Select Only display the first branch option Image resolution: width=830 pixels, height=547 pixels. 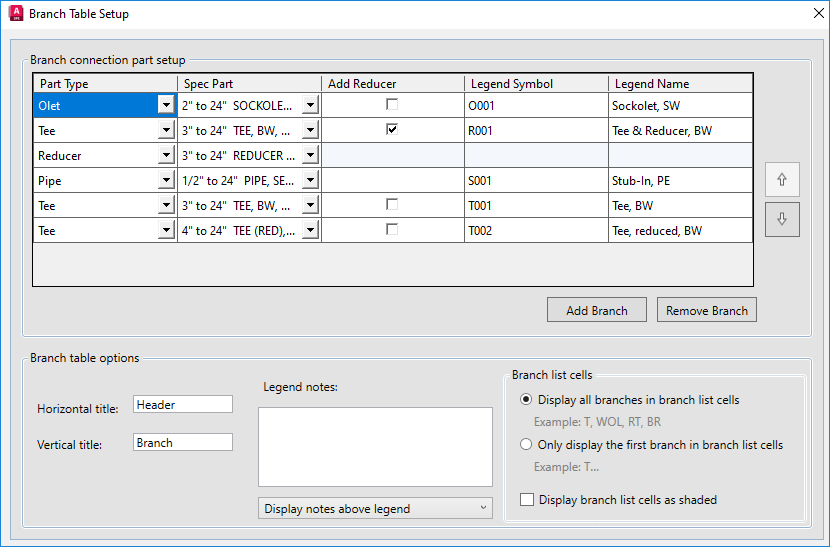pos(526,445)
